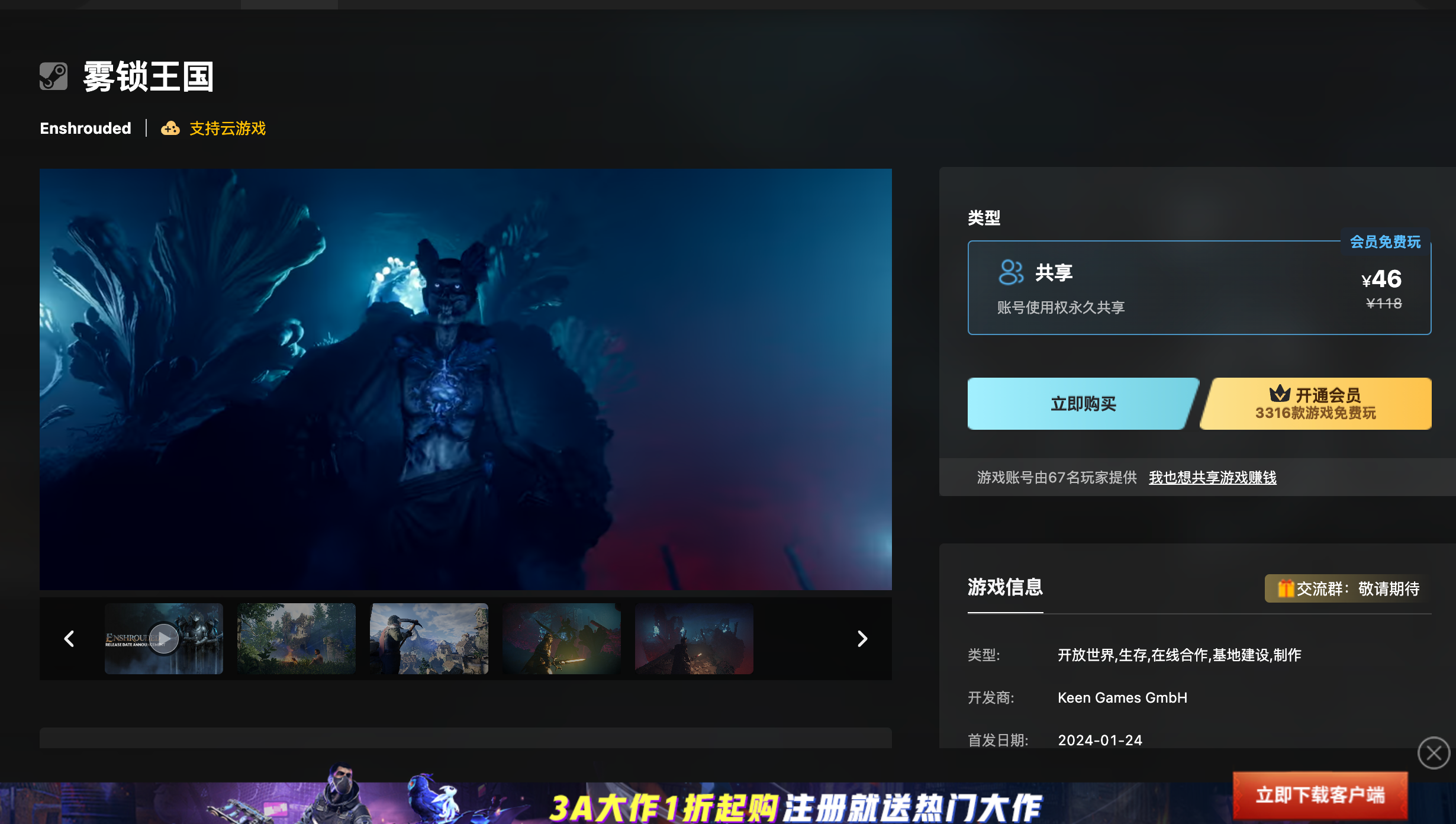Select the pickaxe miner screenshot thumbnail

point(429,638)
